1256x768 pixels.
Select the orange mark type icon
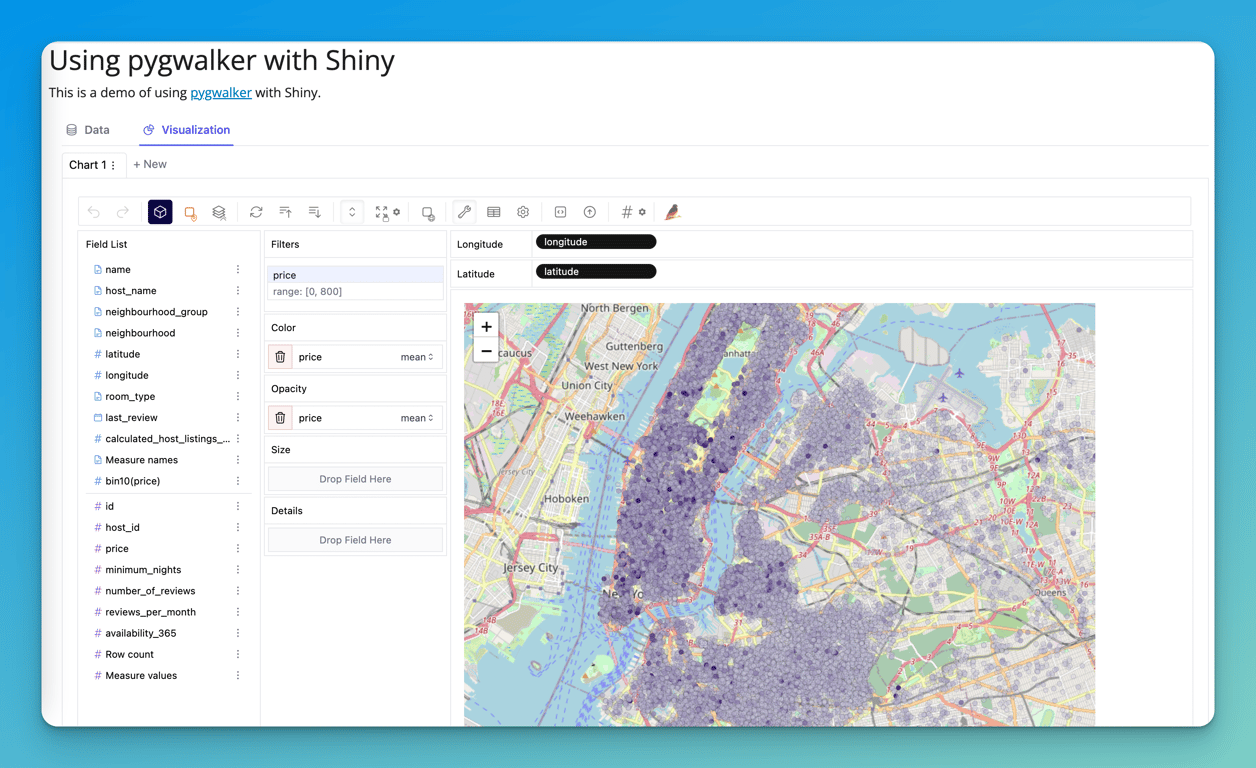190,212
